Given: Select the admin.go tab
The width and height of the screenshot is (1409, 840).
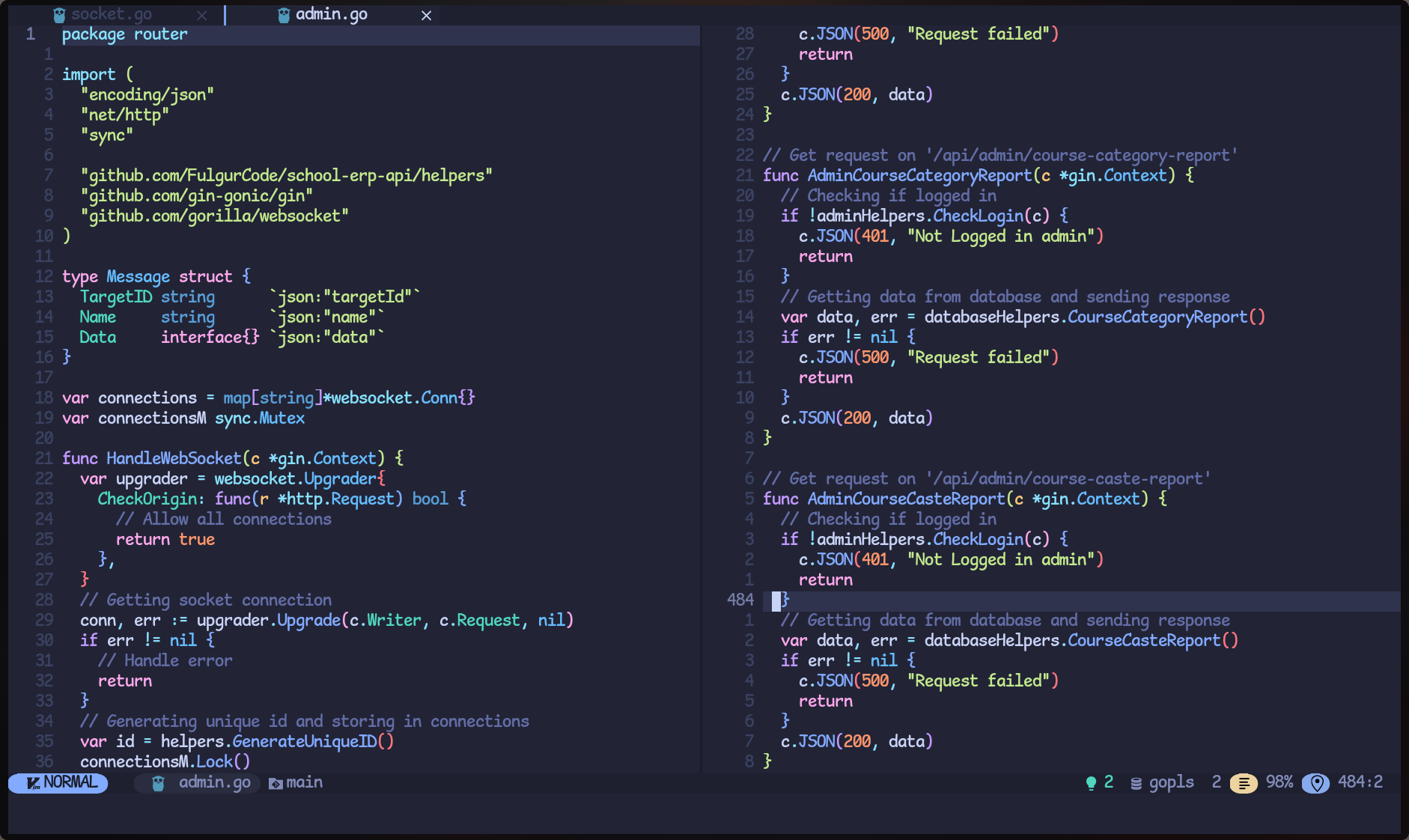Looking at the screenshot, I should pos(331,15).
